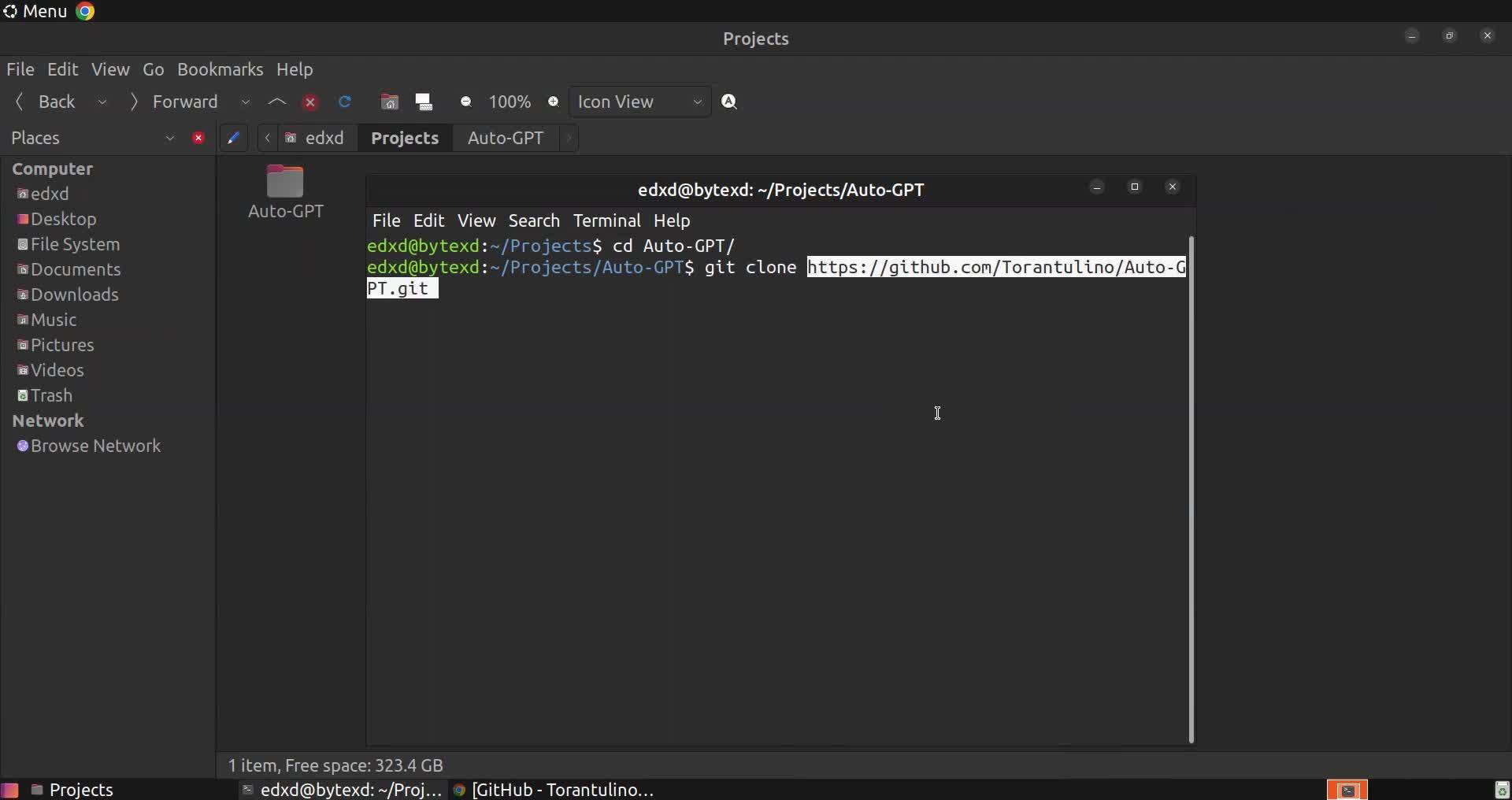The width and height of the screenshot is (1512, 800).
Task: Close the Places sidebar
Action: pyautogui.click(x=198, y=138)
